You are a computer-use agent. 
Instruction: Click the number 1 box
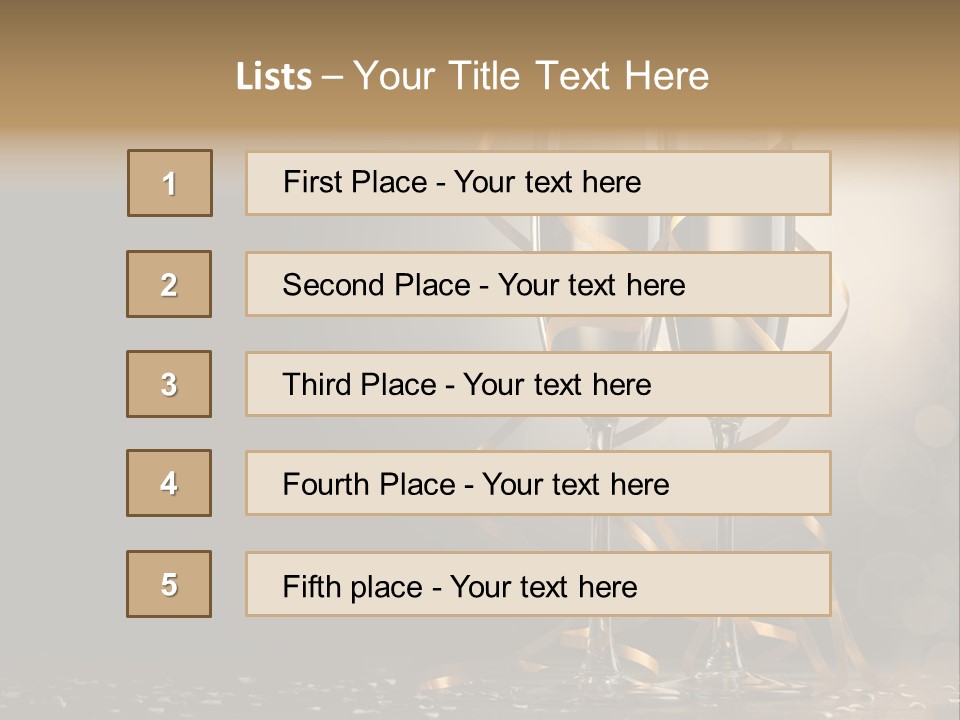(x=170, y=183)
